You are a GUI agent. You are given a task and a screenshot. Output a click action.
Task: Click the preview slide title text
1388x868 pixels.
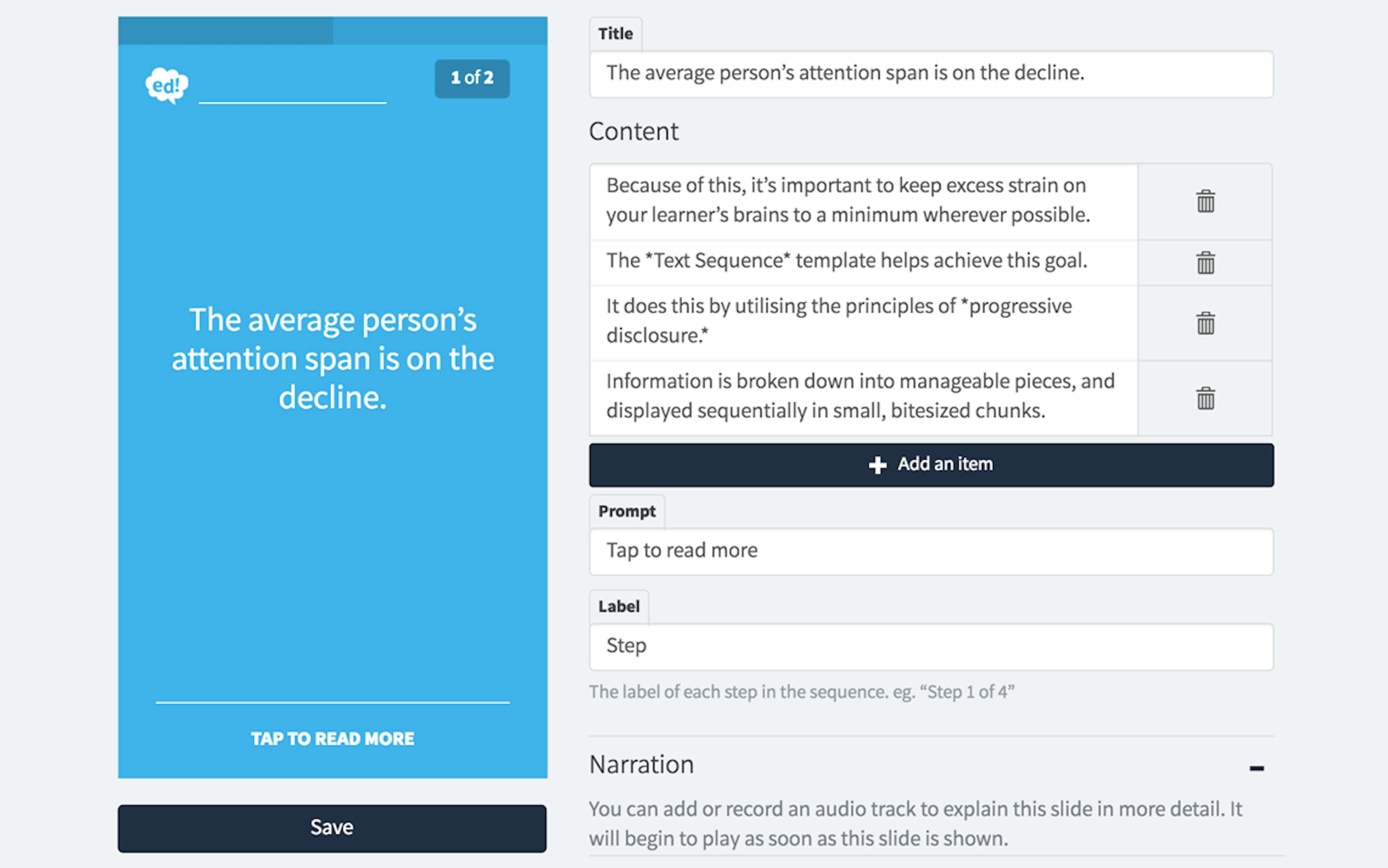point(333,359)
